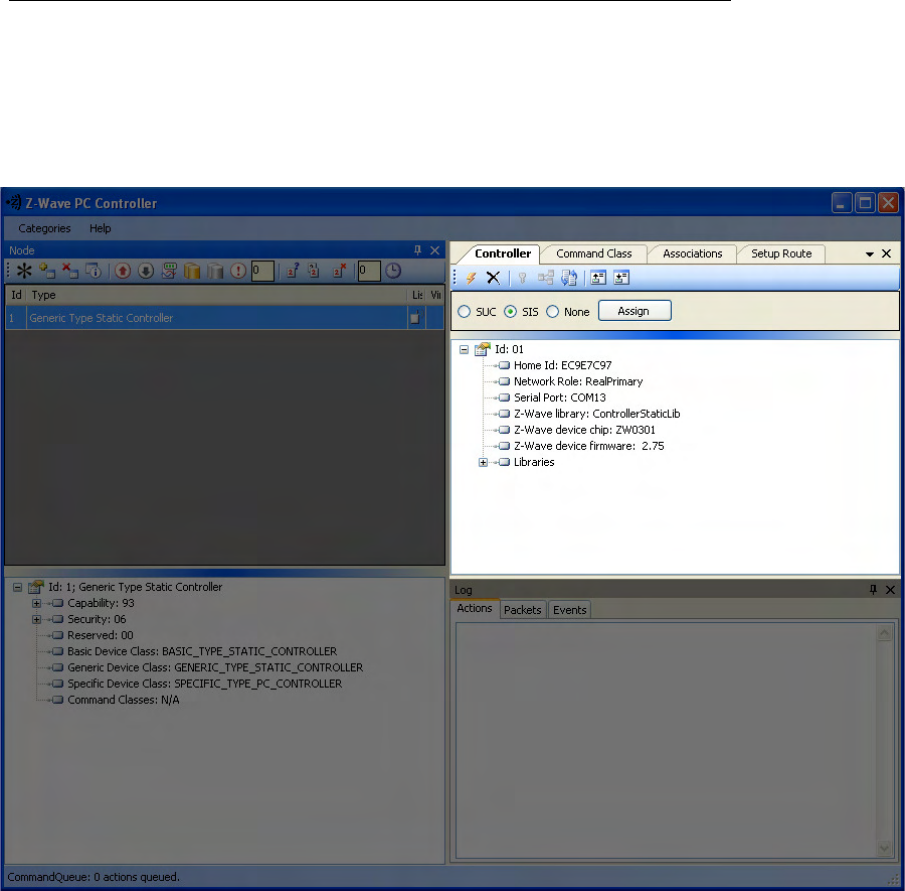Select Z-Wave device chip: ZW0301 item

tap(584, 430)
